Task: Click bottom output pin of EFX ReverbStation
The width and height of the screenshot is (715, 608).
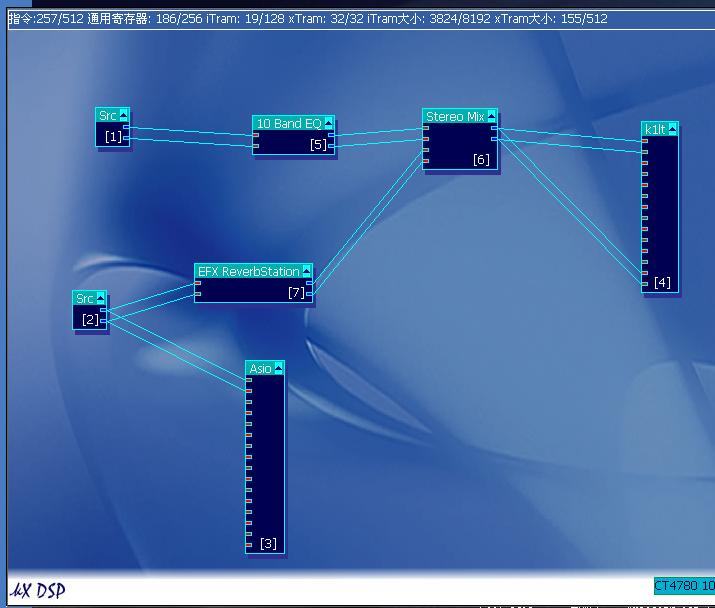Action: click(310, 294)
